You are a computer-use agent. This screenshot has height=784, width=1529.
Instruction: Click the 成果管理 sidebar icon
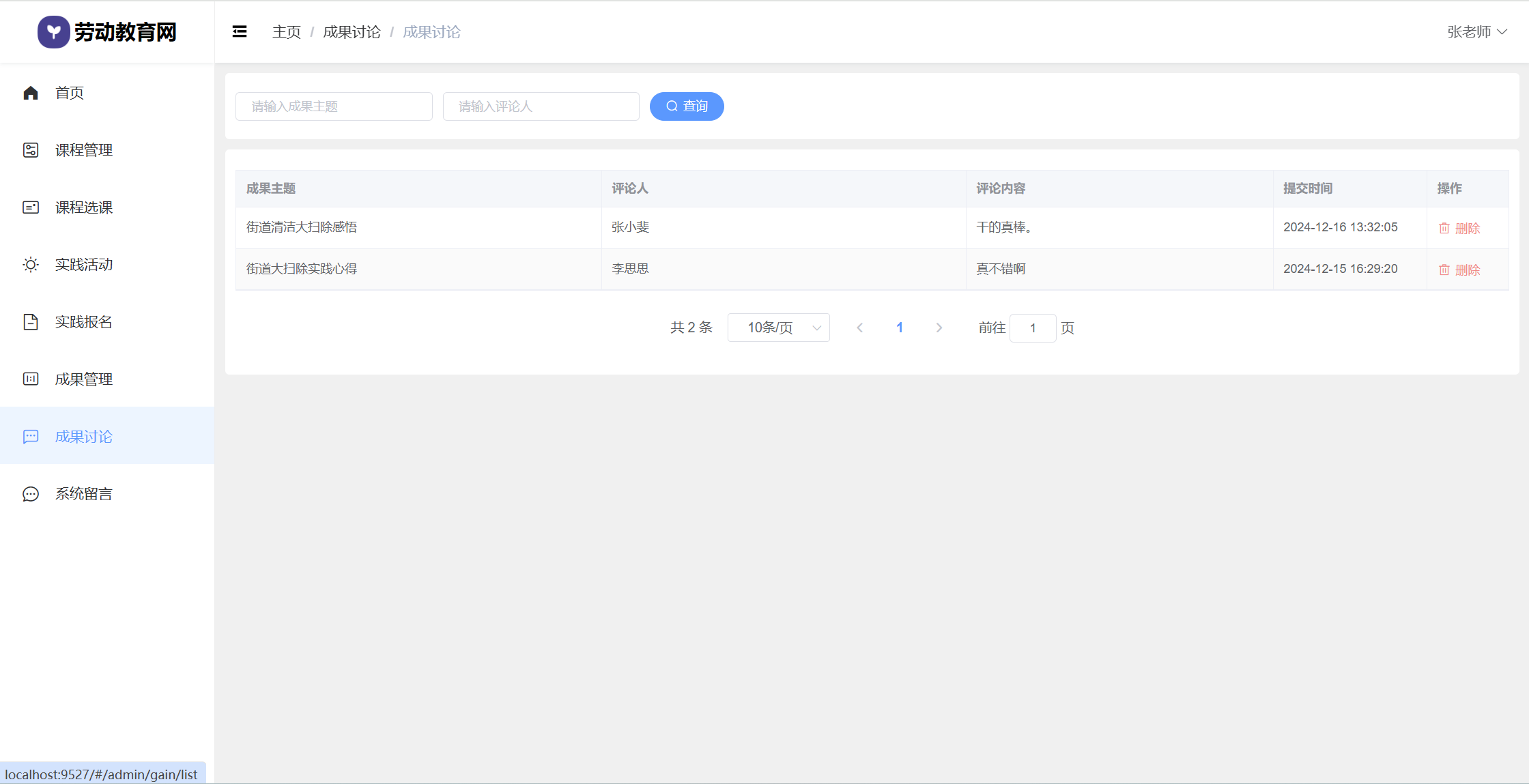[x=31, y=379]
